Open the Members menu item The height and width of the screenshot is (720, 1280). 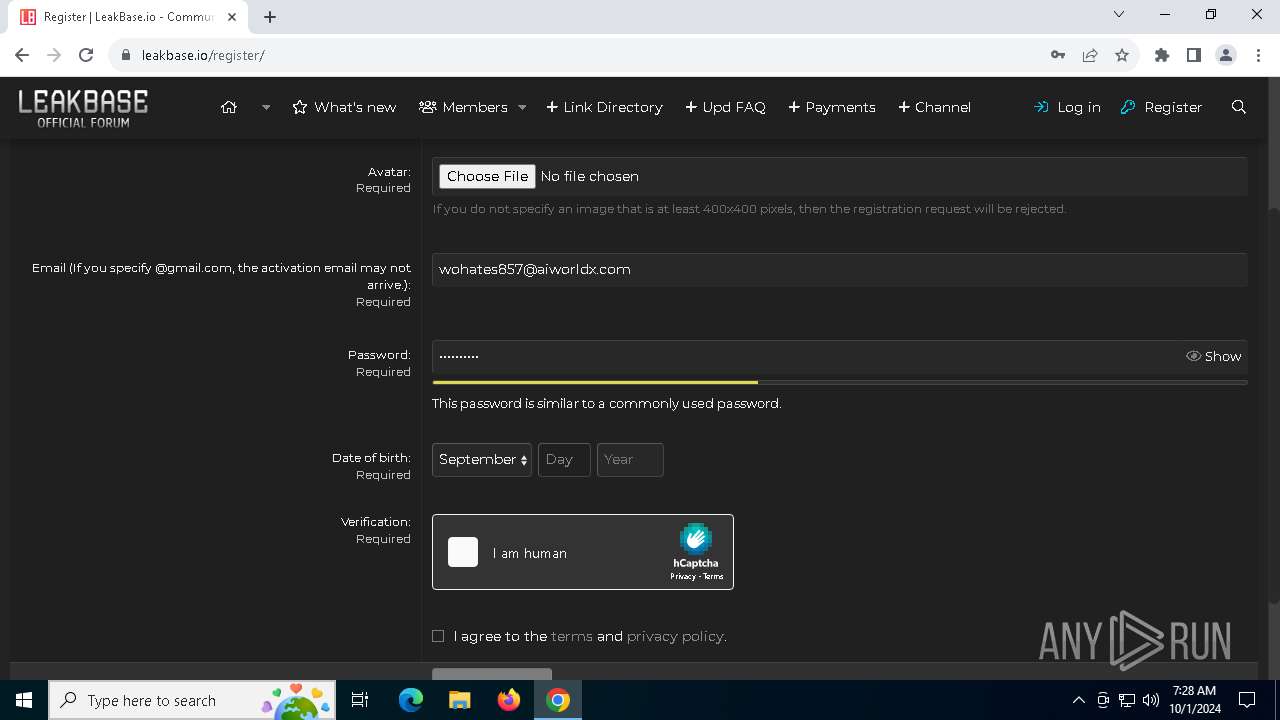[463, 107]
